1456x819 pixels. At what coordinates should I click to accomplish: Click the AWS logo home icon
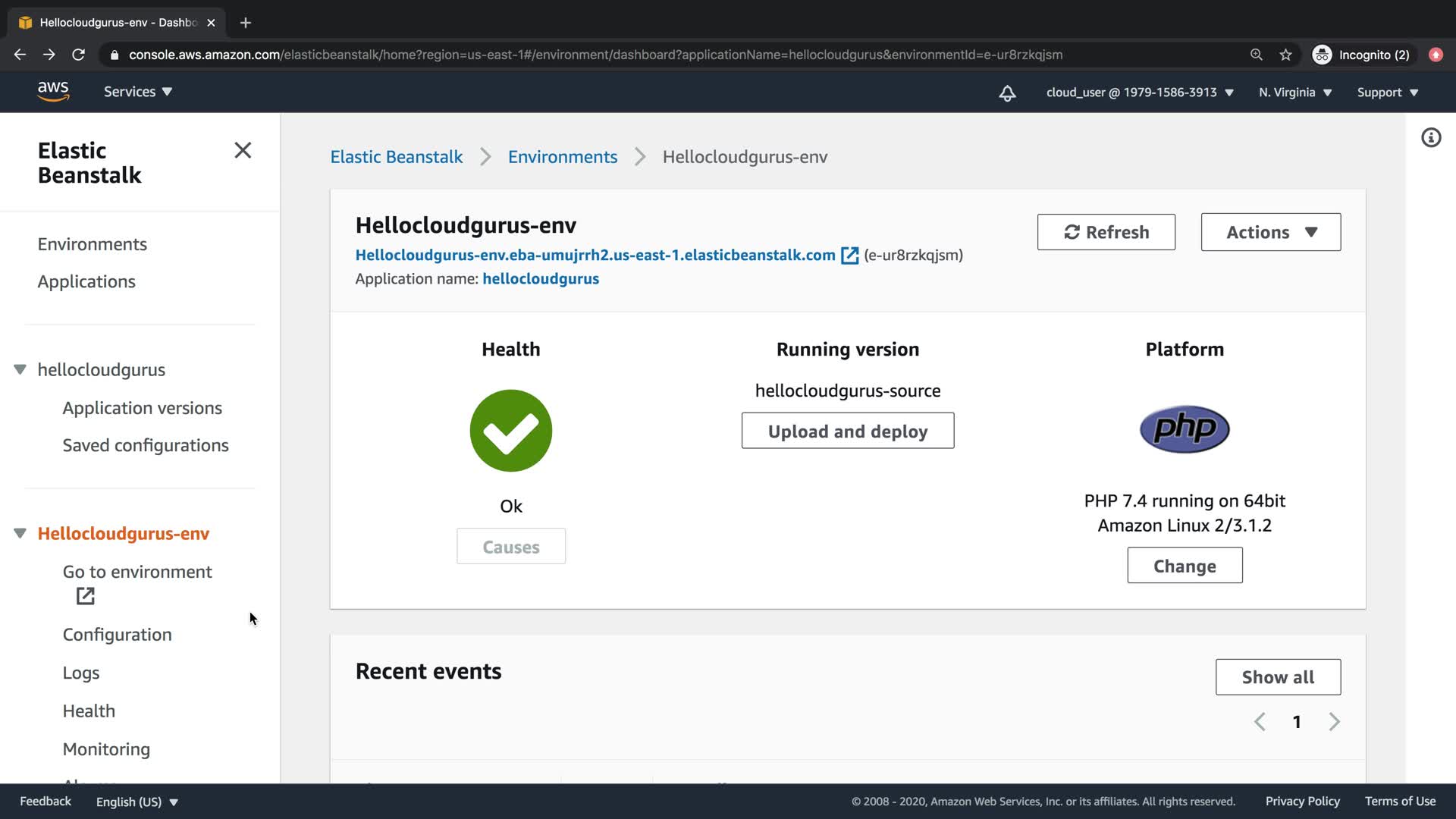tap(53, 92)
